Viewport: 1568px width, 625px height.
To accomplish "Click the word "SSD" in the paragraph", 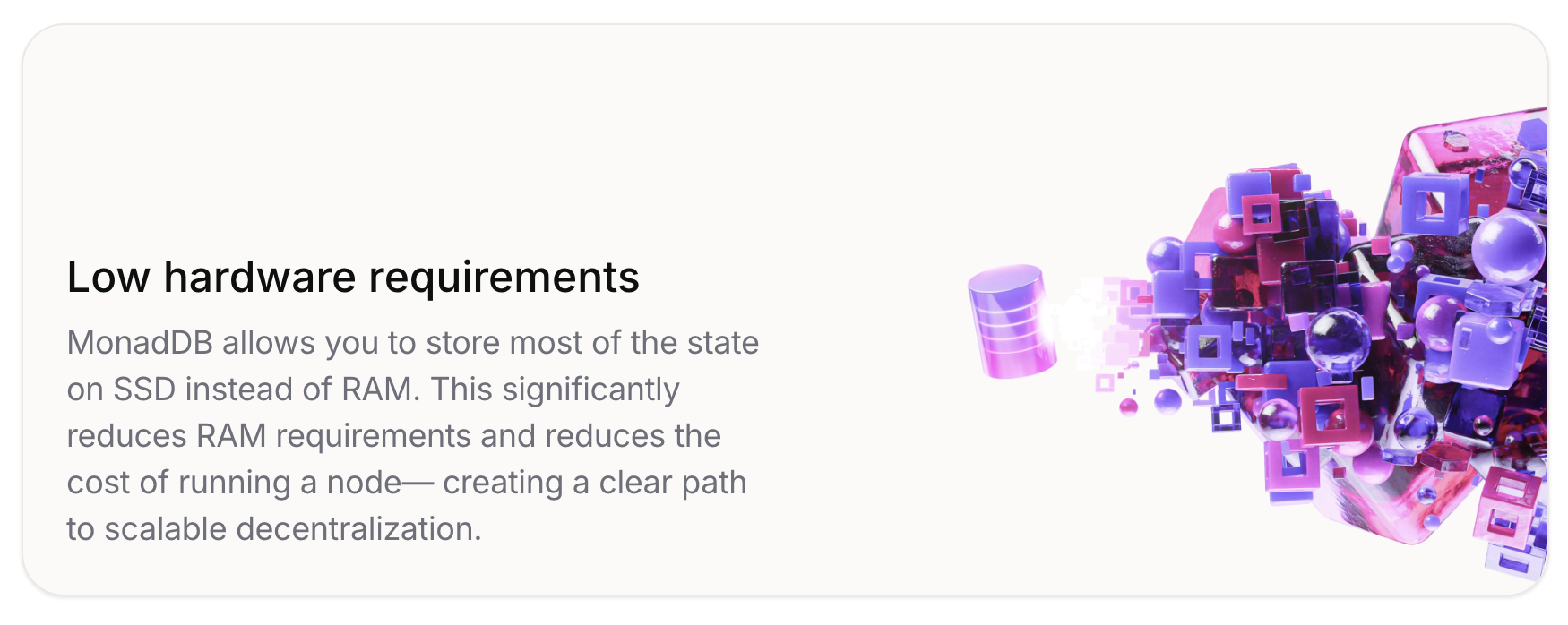I will click(x=143, y=390).
